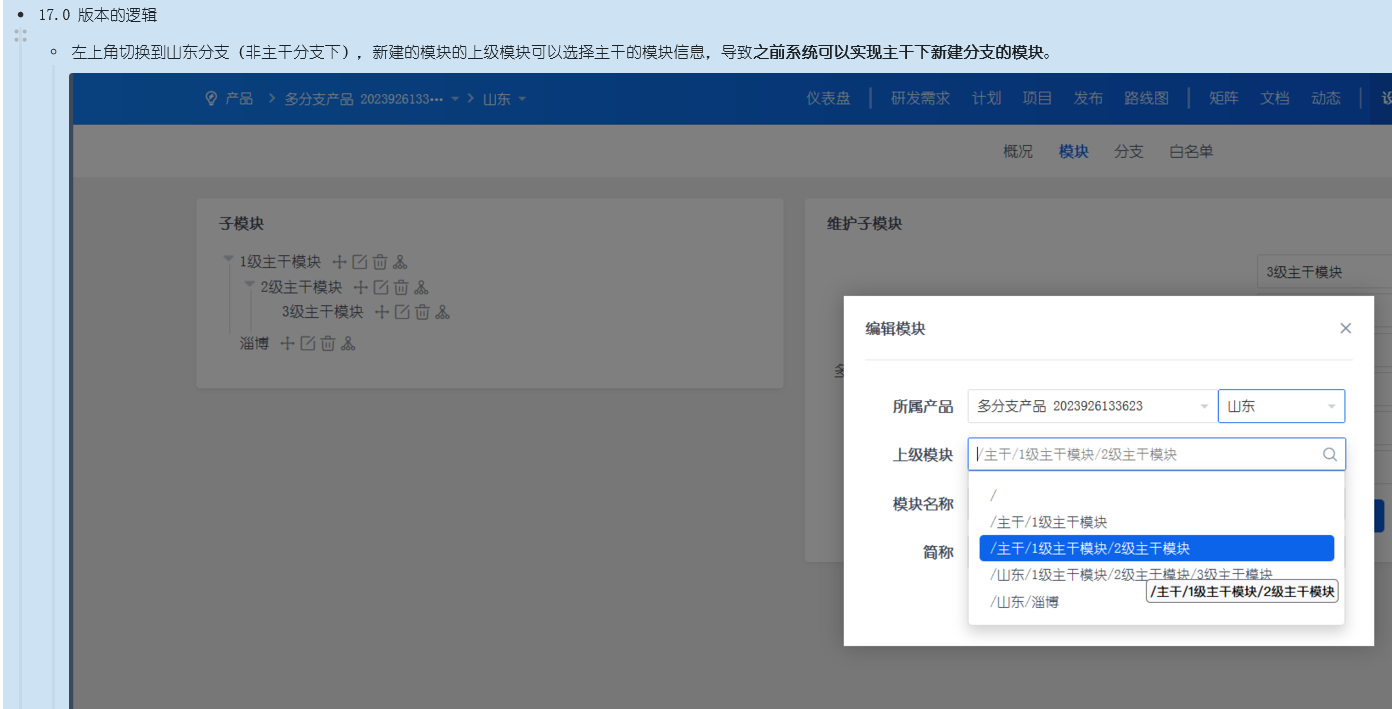
Task: Click add icon next to 1级主干模块
Action: (339, 262)
